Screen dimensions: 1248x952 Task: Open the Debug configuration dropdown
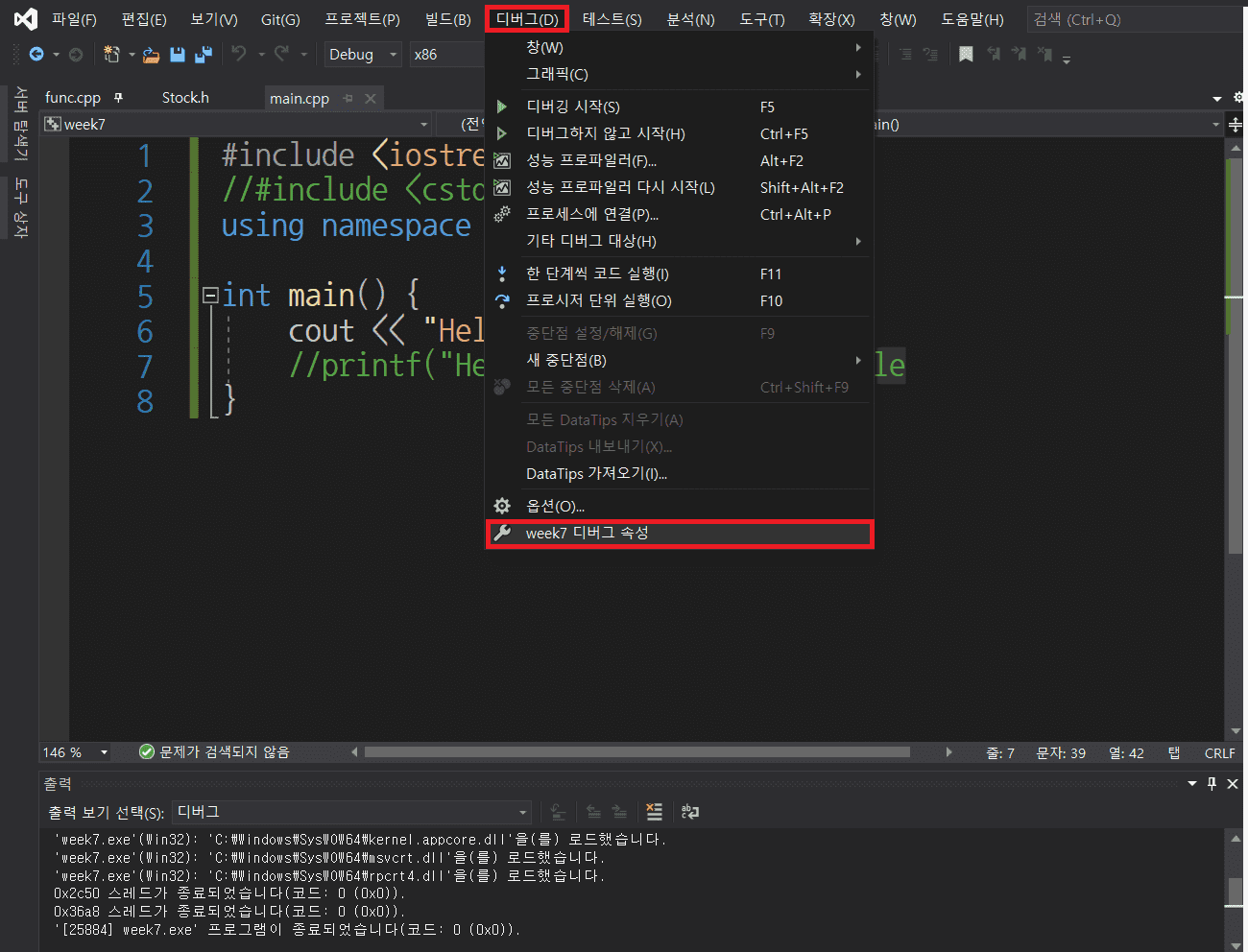coord(393,55)
